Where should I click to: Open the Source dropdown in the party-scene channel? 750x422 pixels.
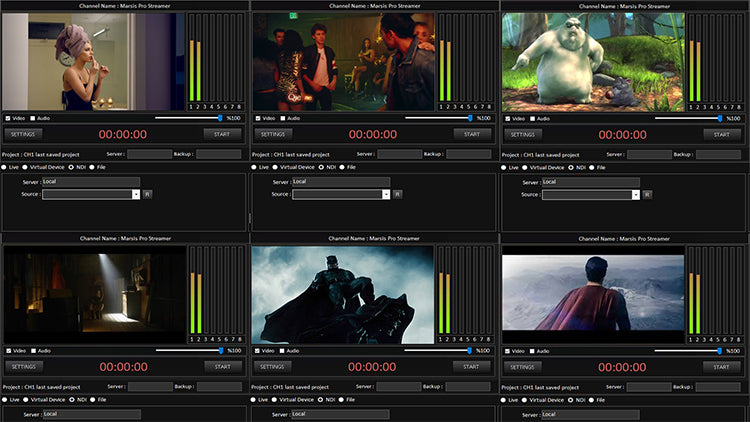pyautogui.click(x=386, y=194)
